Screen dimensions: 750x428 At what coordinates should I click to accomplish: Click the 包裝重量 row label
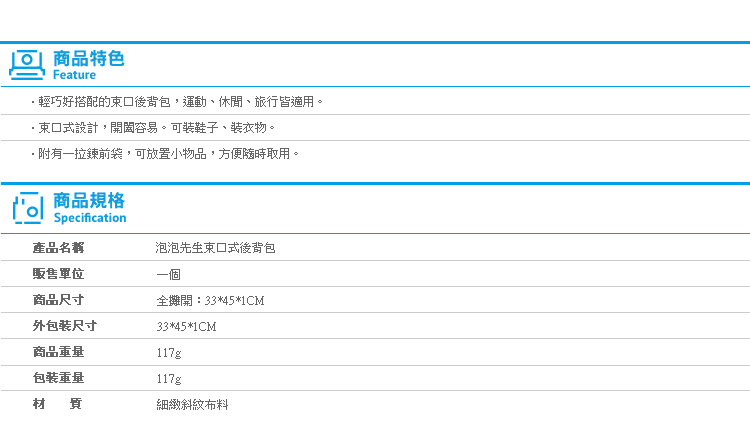pos(58,378)
